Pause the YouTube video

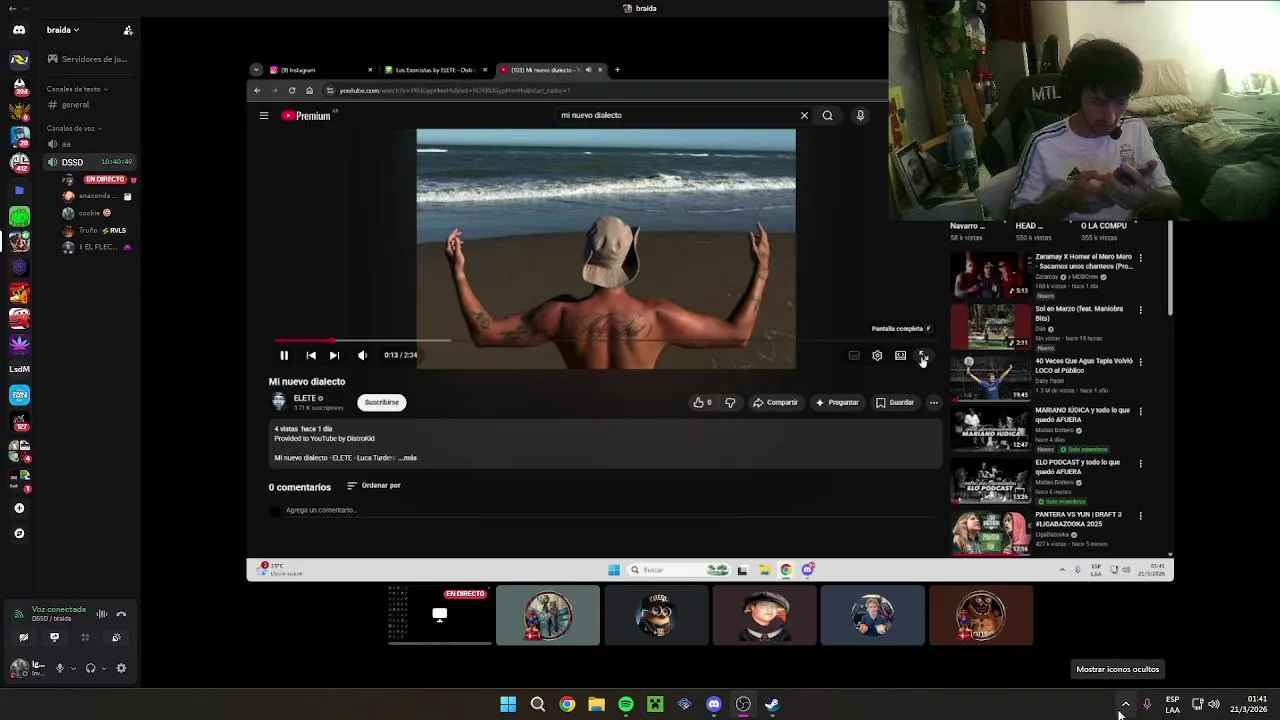[284, 355]
